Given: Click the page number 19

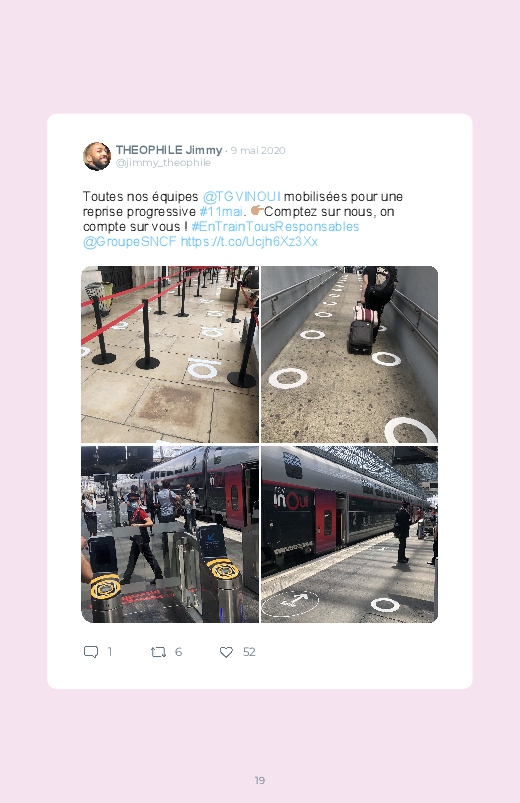Looking at the screenshot, I should (x=260, y=780).
